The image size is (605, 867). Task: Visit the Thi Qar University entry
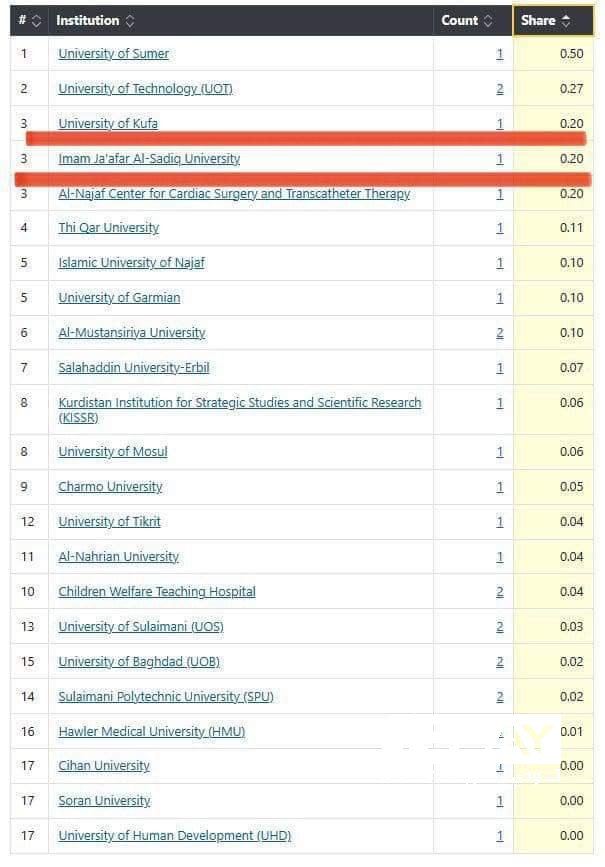tap(108, 228)
